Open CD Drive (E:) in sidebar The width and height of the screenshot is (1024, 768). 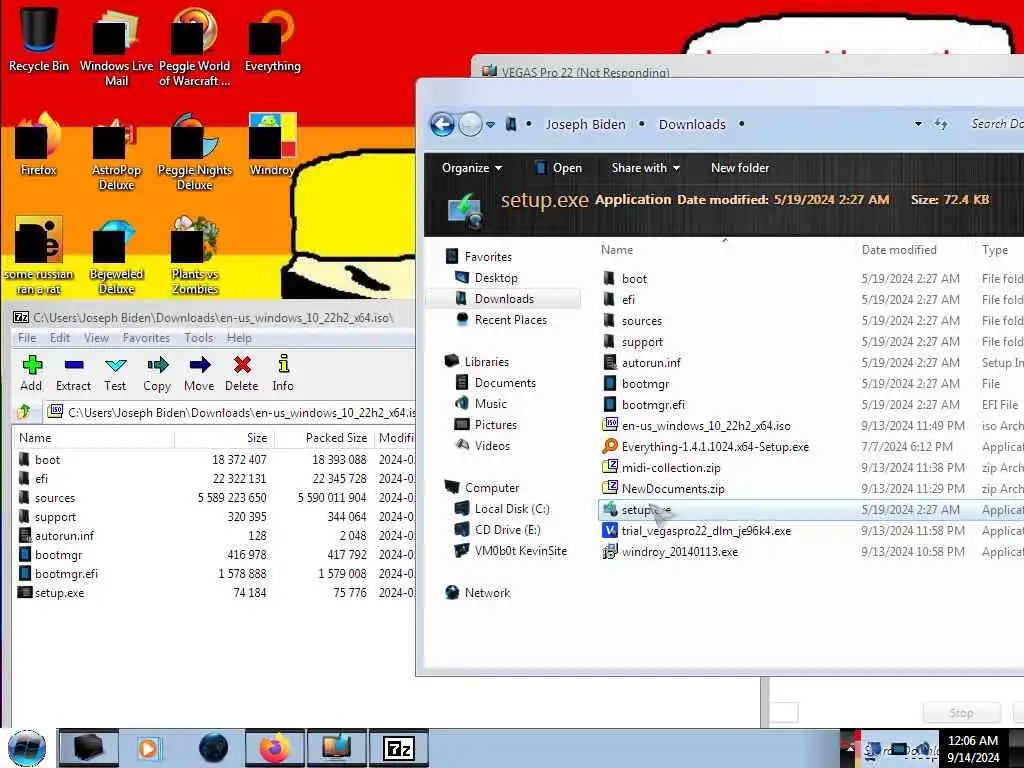tap(507, 530)
